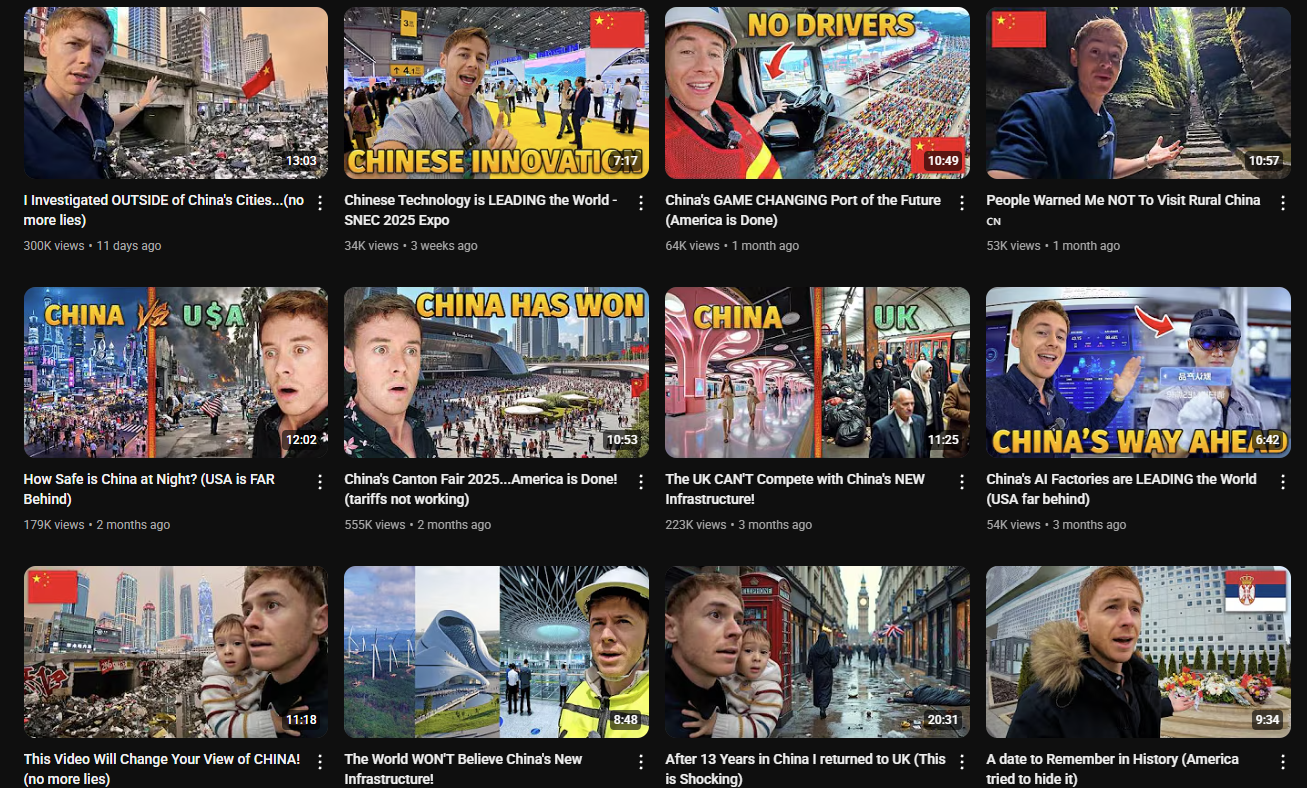This screenshot has height=788, width=1307.
Task: Open the 11:18 thumbnail with man holding baby
Action: pos(176,652)
